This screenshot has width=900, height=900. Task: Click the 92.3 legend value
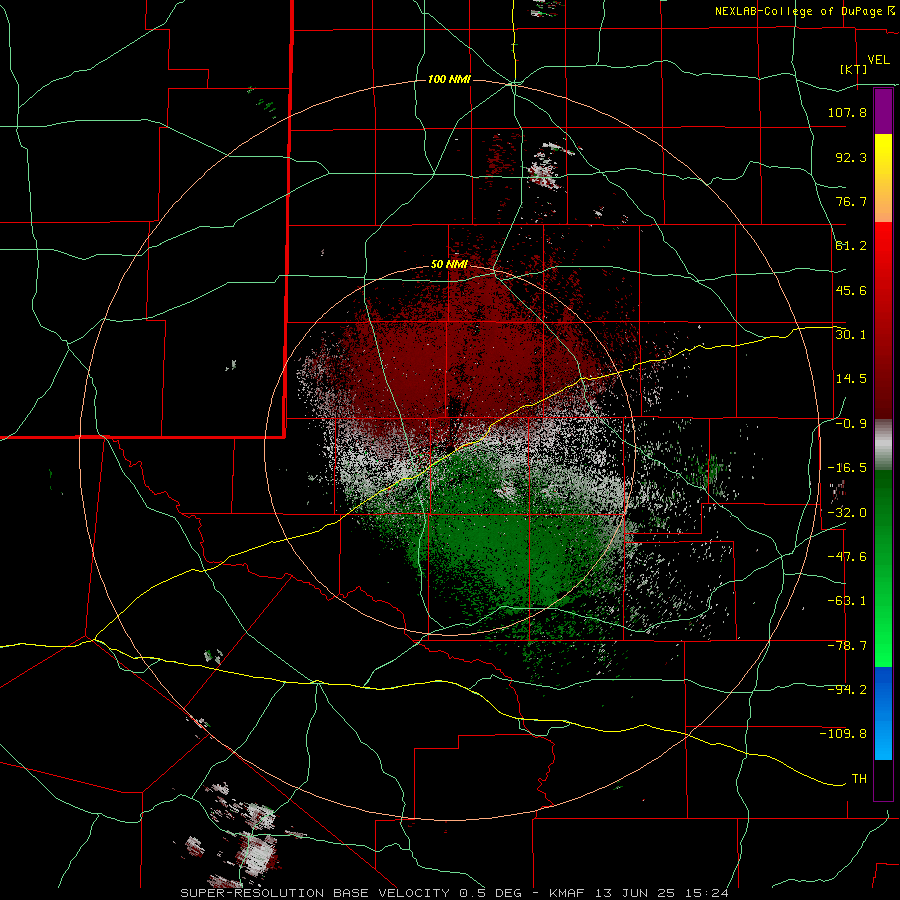coord(851,157)
